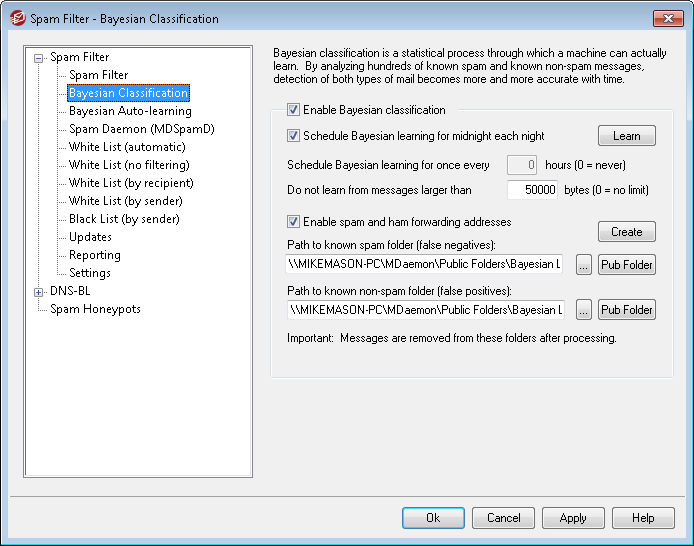The width and height of the screenshot is (694, 546).
Task: Select White List (automatic) item
Action: click(x=128, y=147)
